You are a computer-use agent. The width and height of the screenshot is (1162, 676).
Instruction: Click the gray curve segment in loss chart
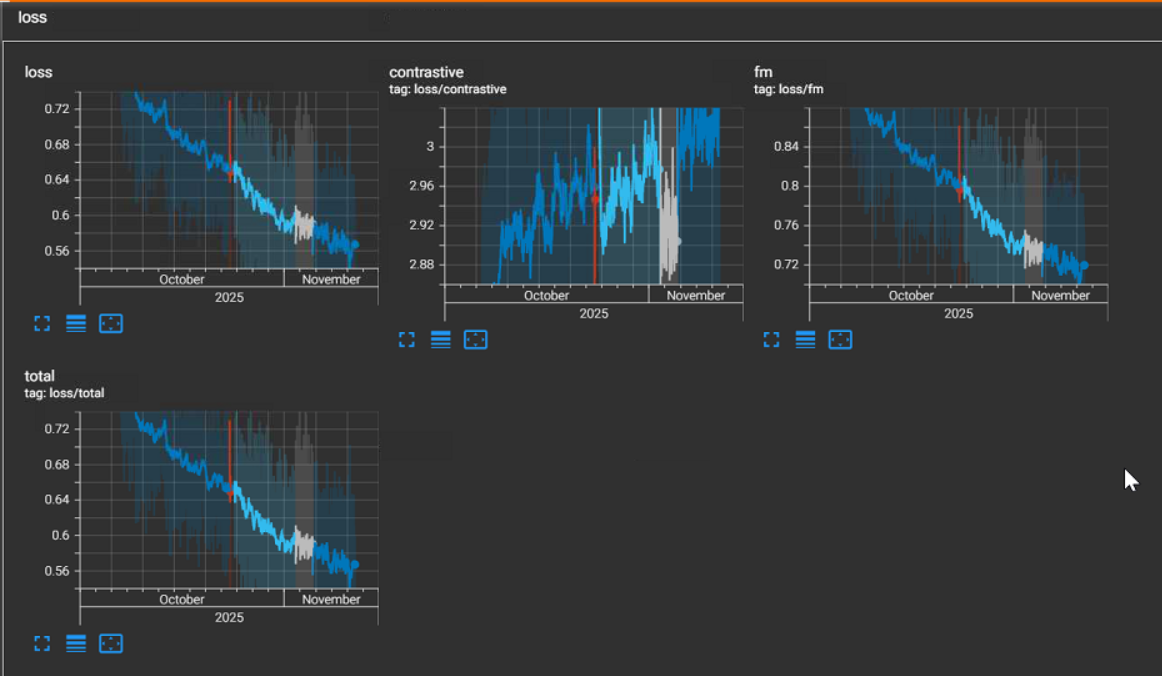303,225
